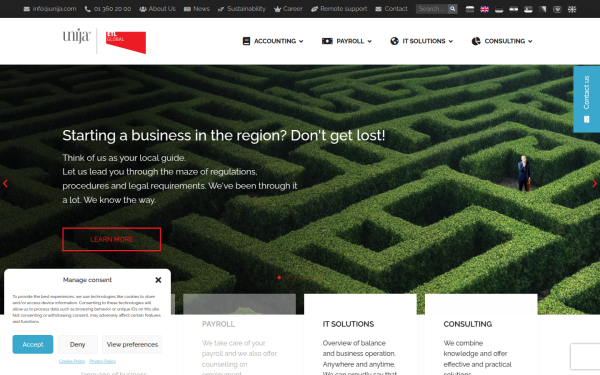Click the hero headline Starting a business in the region
The height and width of the screenshot is (375, 600).
pyautogui.click(x=224, y=135)
